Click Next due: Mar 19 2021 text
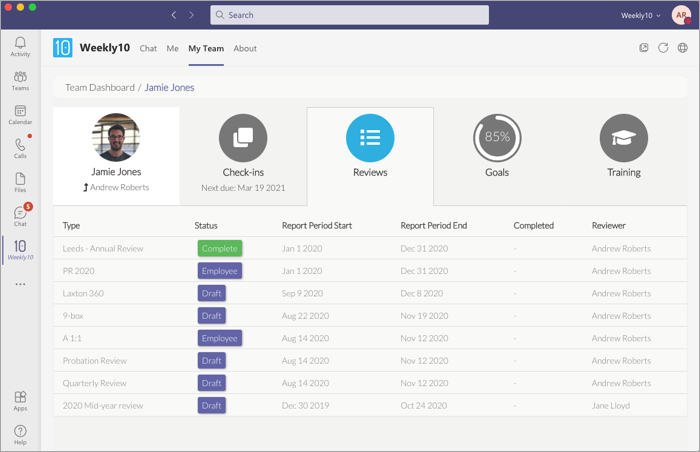 [243, 188]
